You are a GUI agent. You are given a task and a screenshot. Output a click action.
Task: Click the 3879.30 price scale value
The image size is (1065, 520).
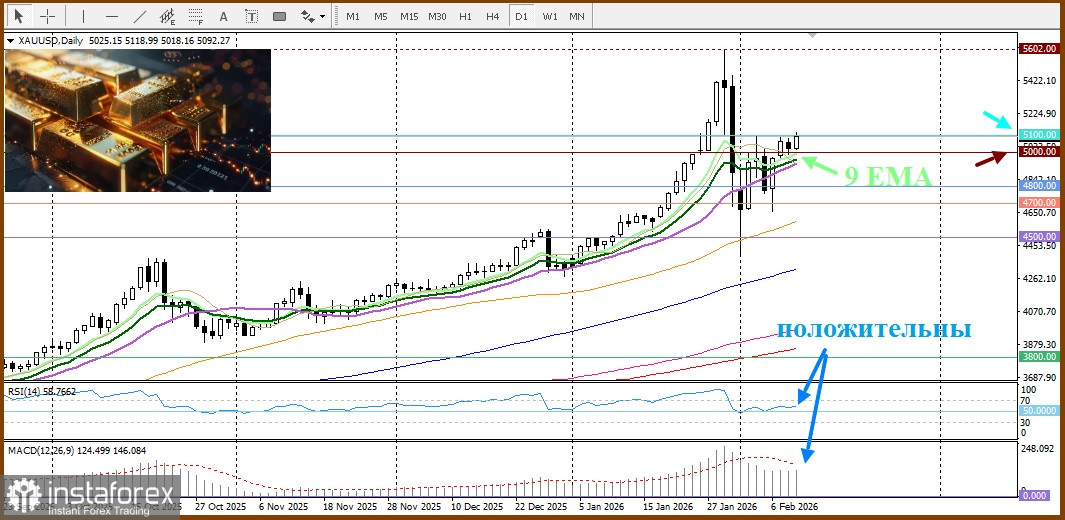1039,344
